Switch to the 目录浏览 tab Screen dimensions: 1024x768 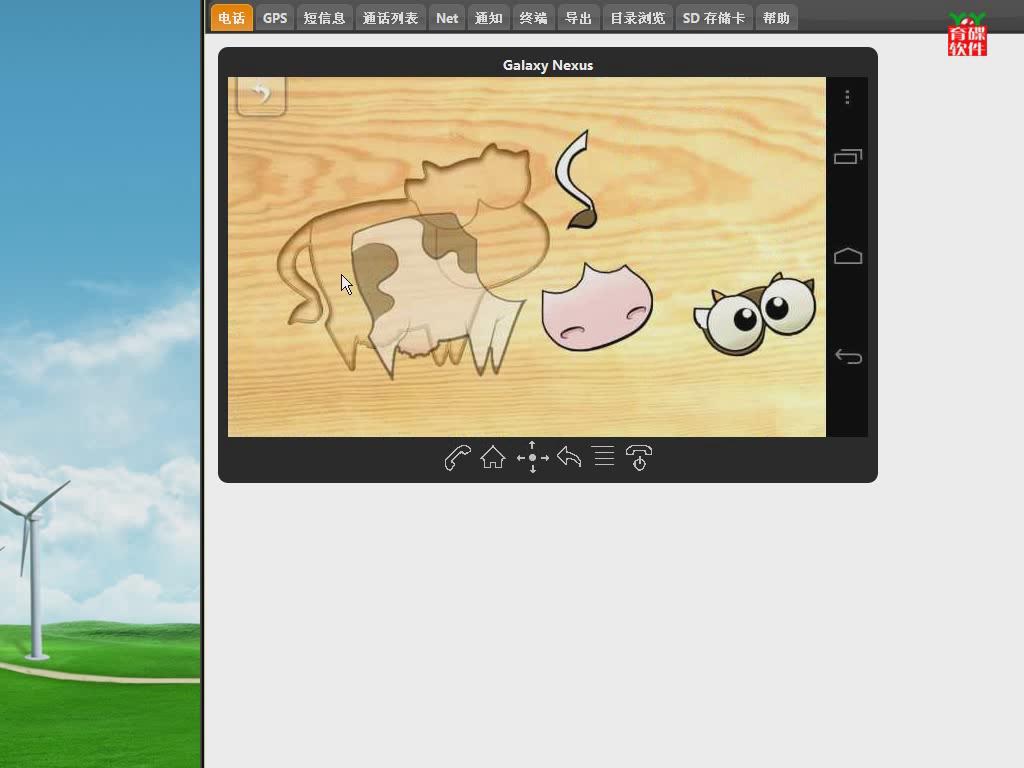point(638,18)
